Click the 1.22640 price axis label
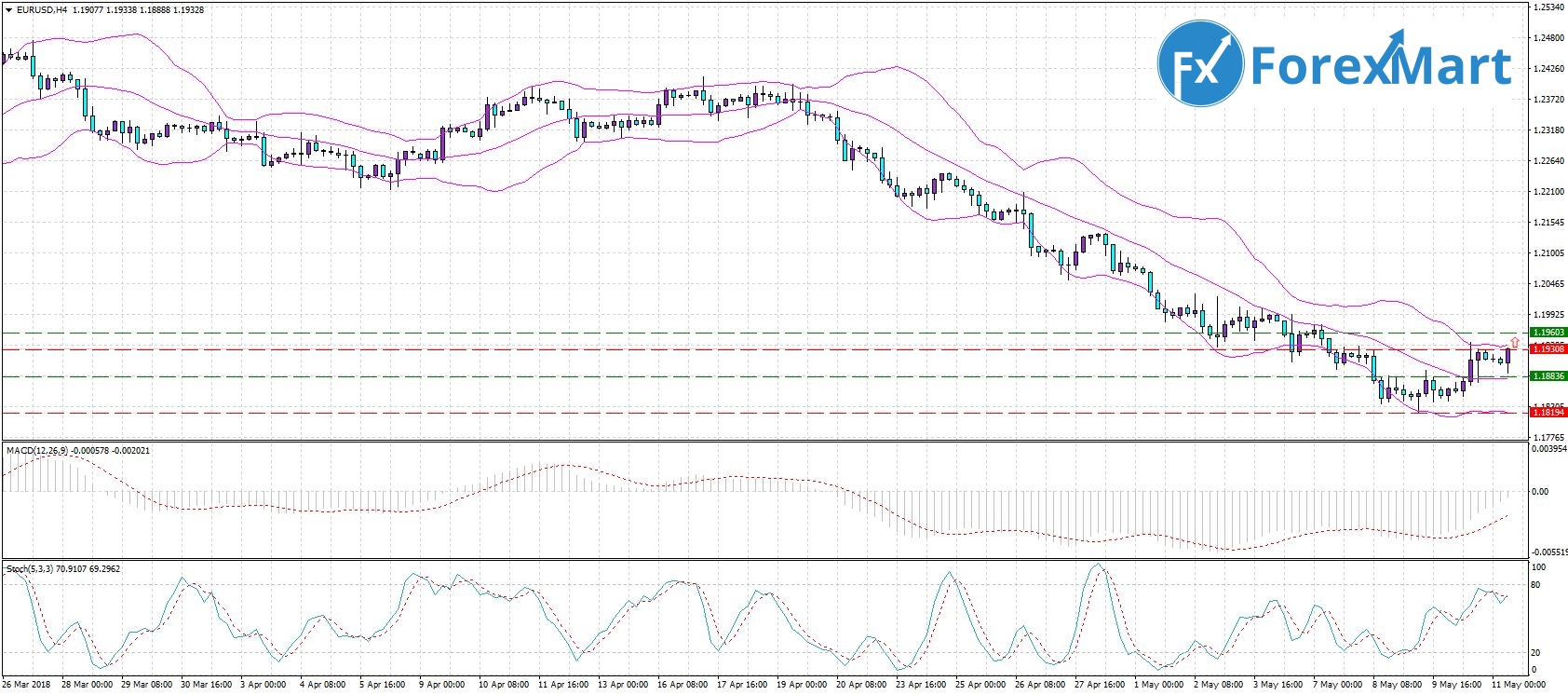This screenshot has height=695, width=1568. click(1548, 161)
